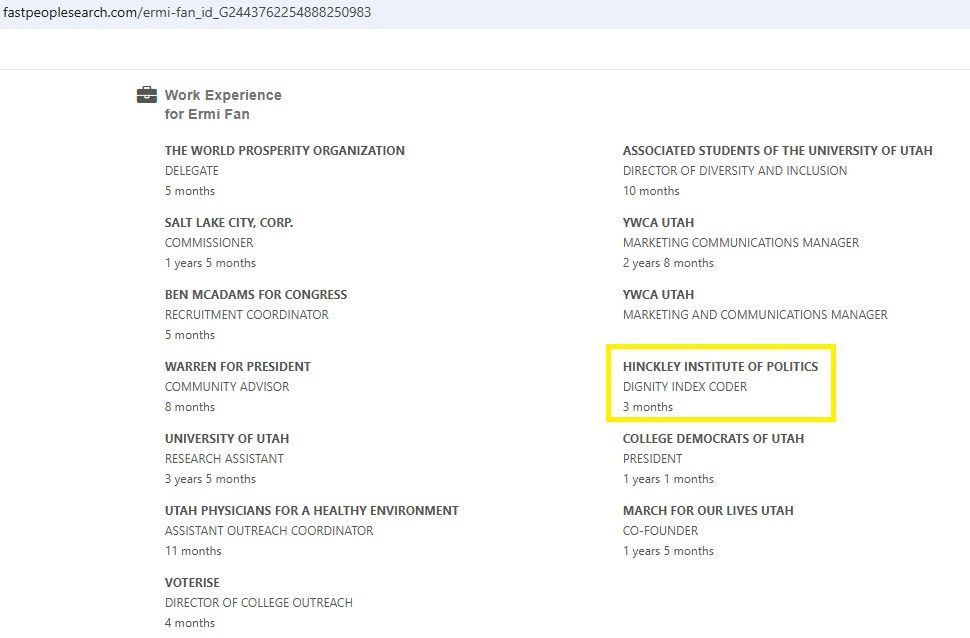Click 'MARCH FOR OUR LIVES UTAH' employer name

coord(708,511)
